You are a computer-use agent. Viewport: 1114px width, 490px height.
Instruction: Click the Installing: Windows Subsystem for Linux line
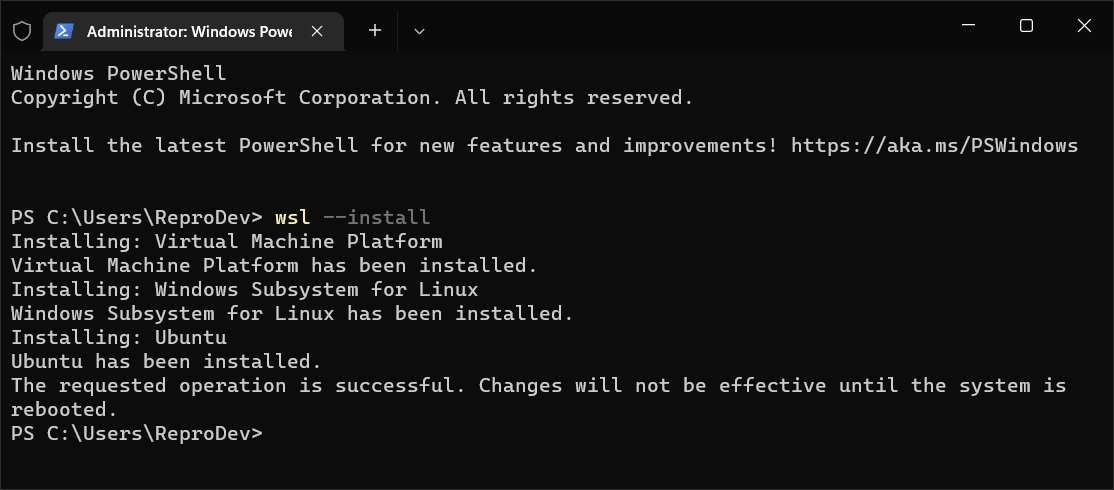pos(244,290)
